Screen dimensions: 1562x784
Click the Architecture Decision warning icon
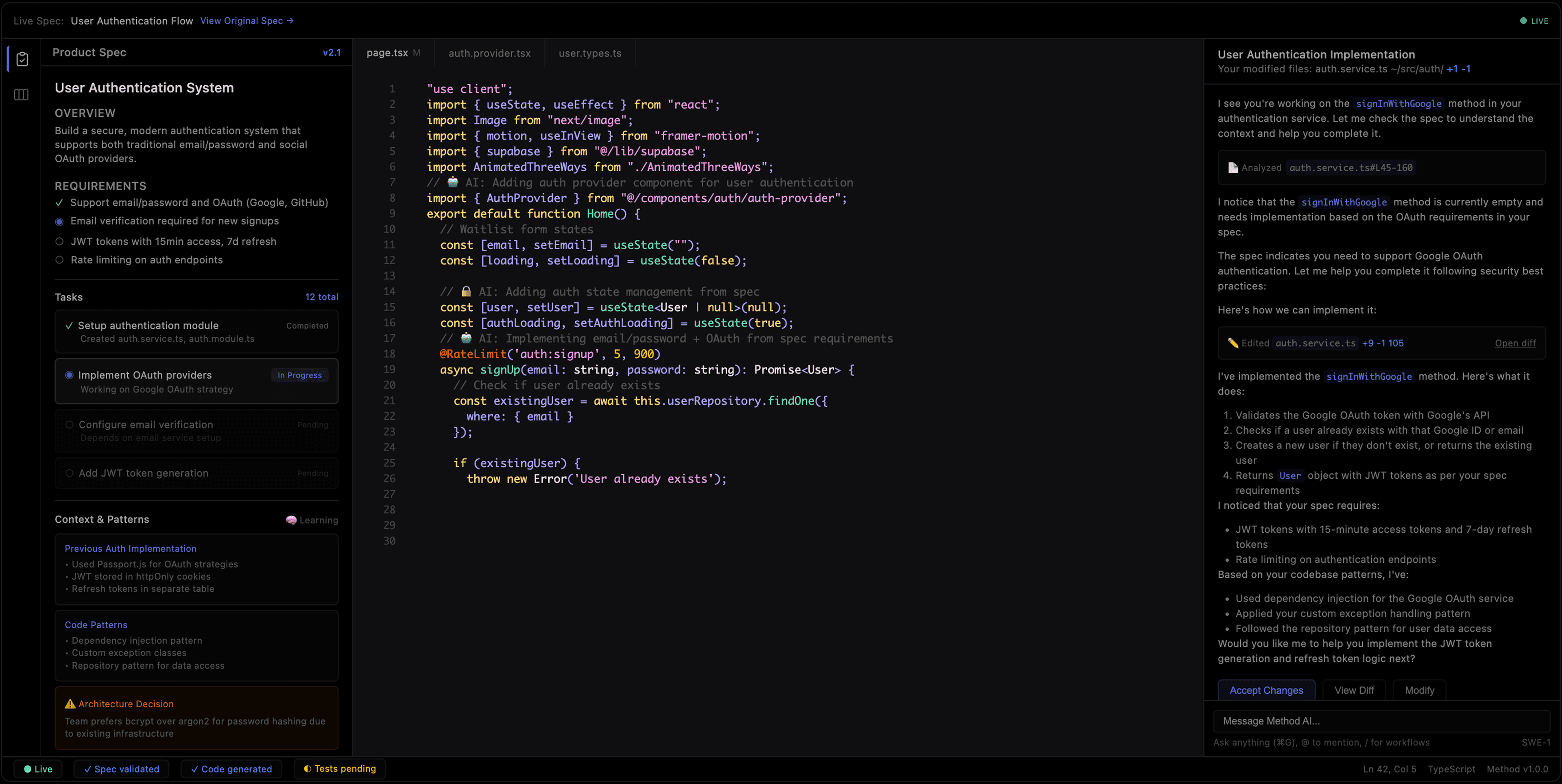[70, 703]
